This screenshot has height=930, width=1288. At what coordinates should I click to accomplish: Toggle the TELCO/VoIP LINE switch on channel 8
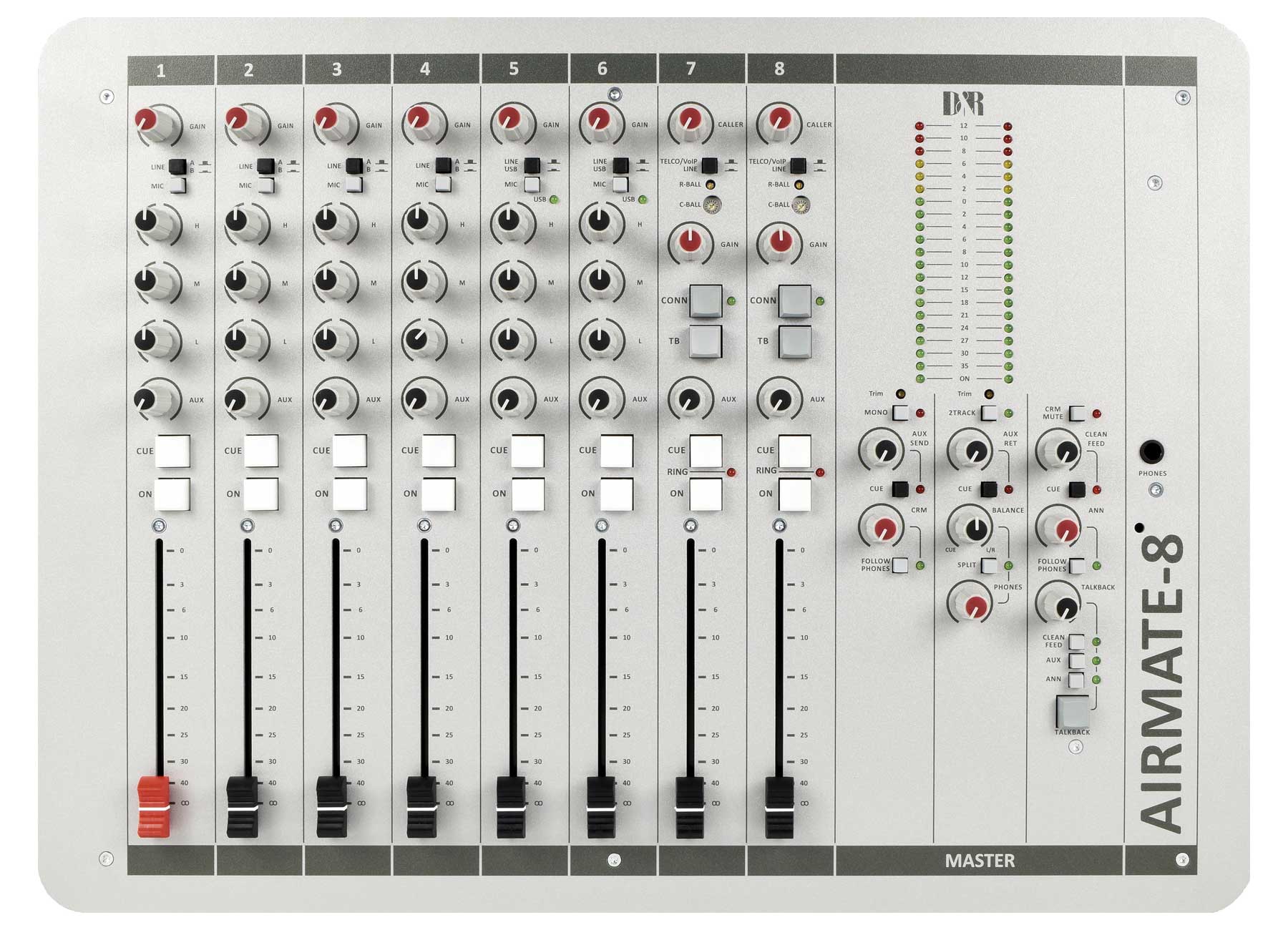pos(798,165)
